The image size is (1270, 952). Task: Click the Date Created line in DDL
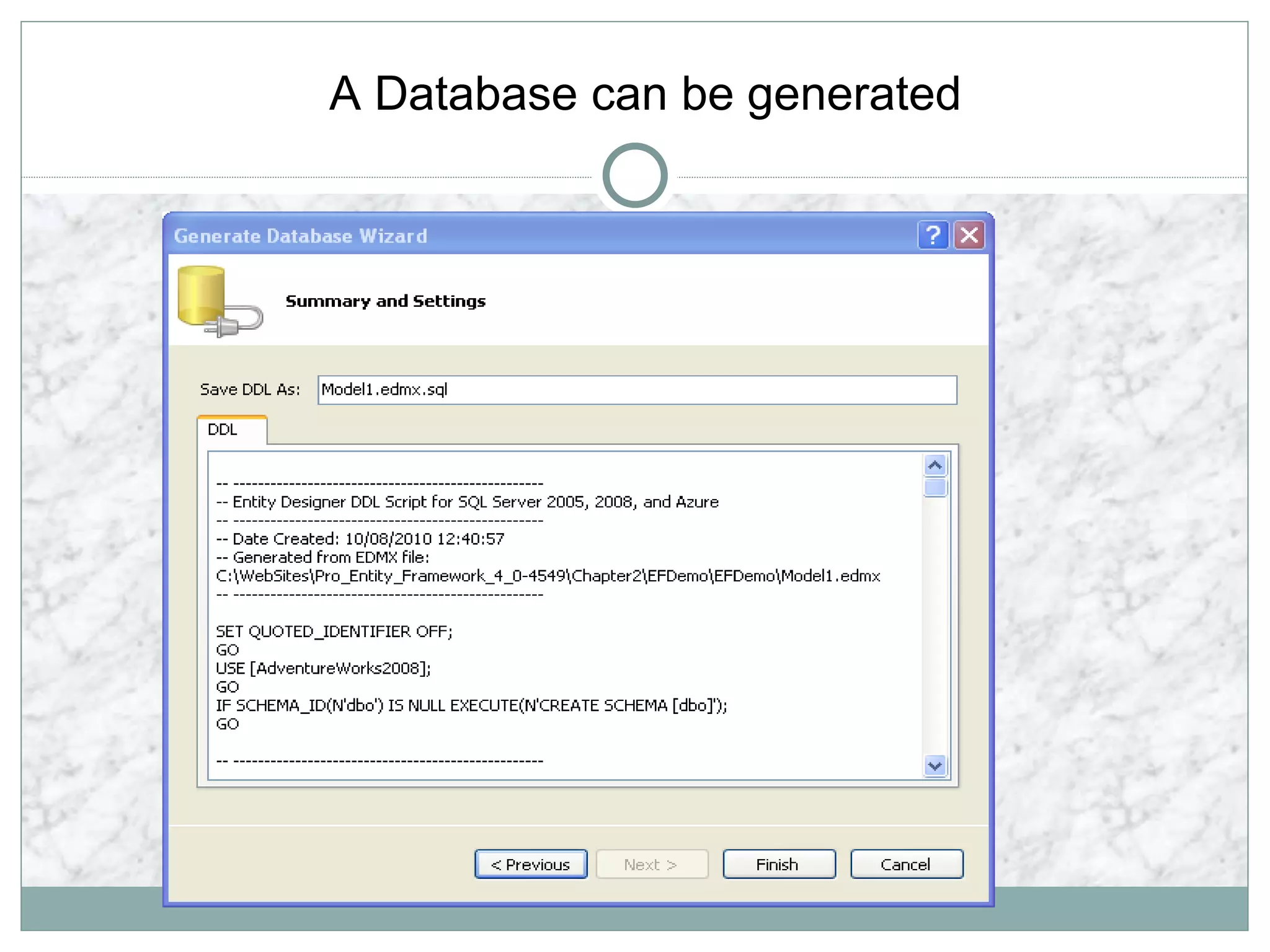tap(360, 539)
